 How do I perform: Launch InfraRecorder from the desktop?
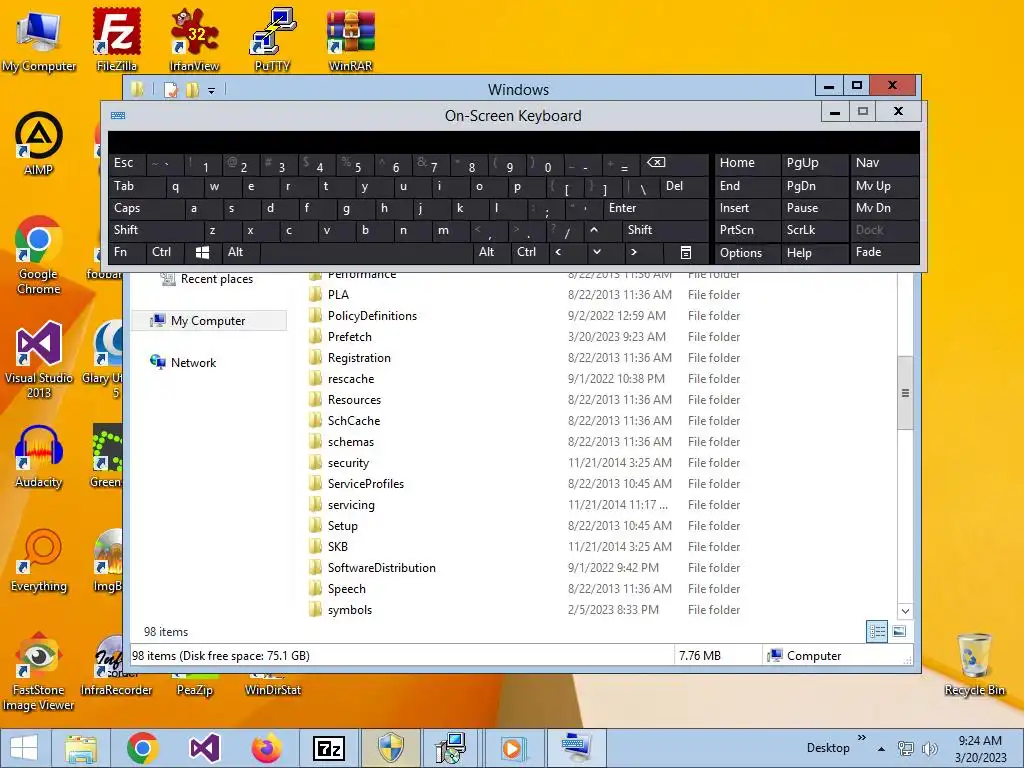point(116,666)
